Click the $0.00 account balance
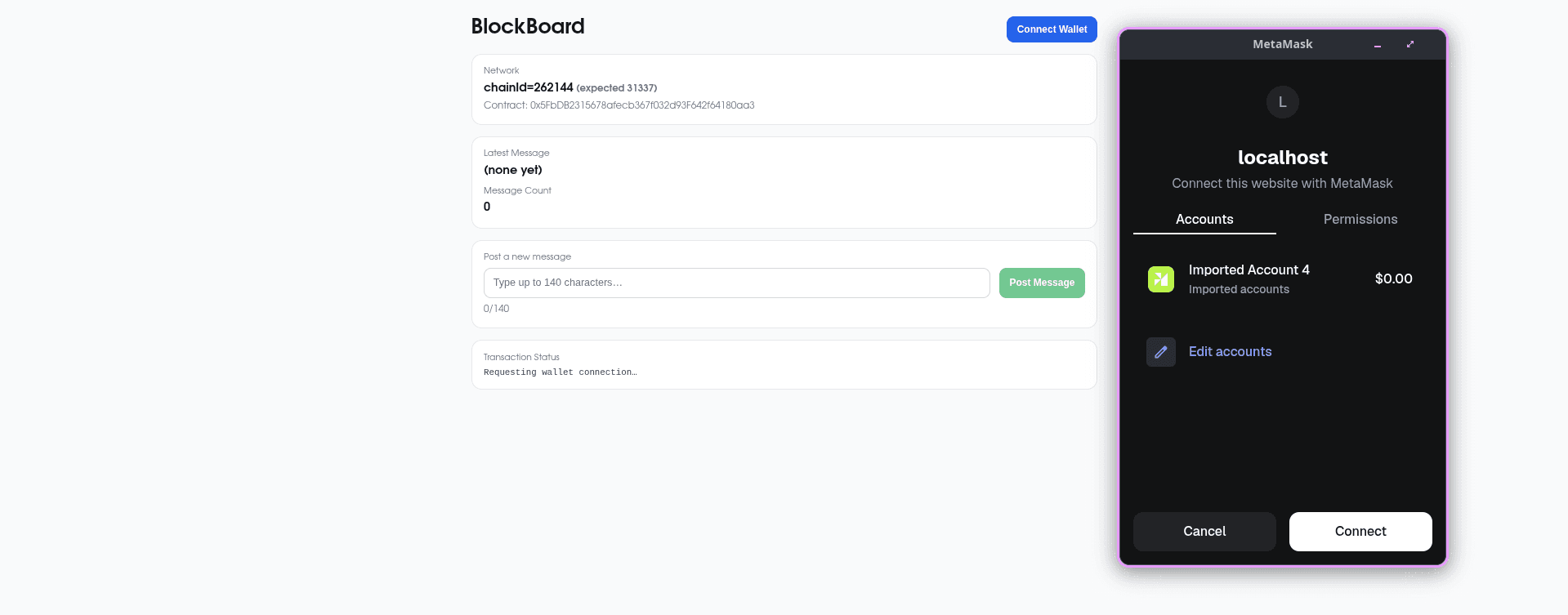Screen dimensions: 1568x615 [x=1393, y=279]
